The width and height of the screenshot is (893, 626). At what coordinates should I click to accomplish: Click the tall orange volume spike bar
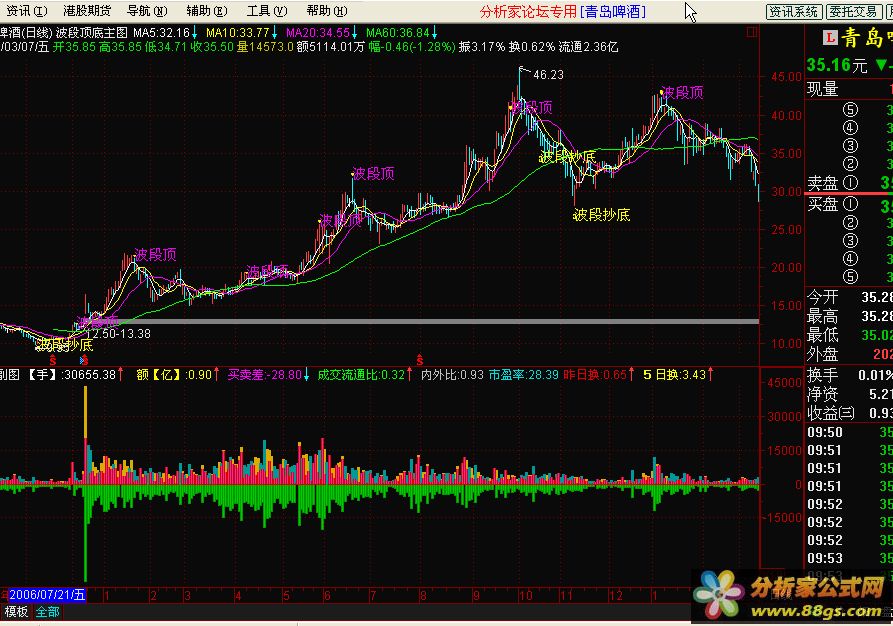(85, 412)
